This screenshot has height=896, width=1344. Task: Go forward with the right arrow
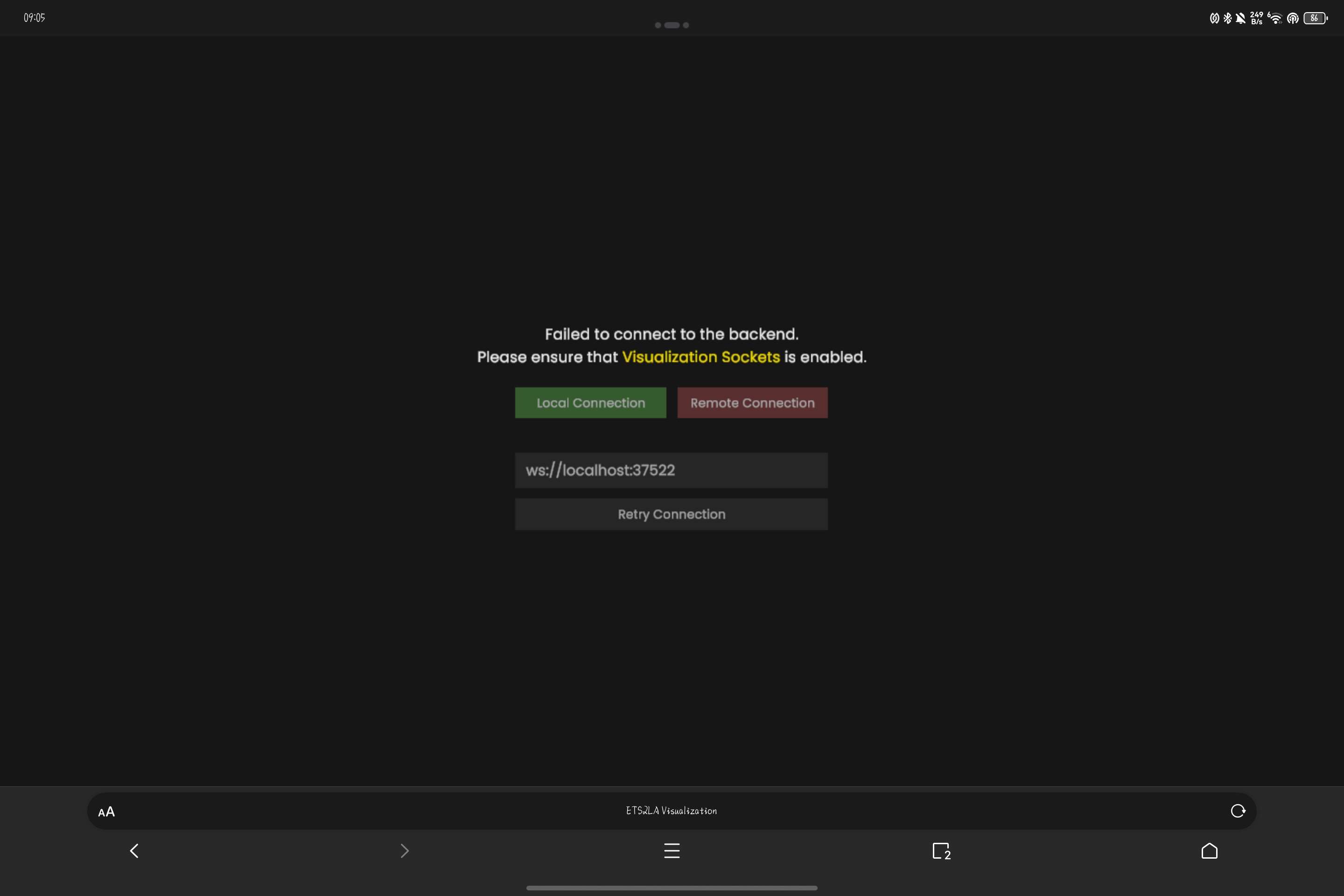[x=404, y=851]
